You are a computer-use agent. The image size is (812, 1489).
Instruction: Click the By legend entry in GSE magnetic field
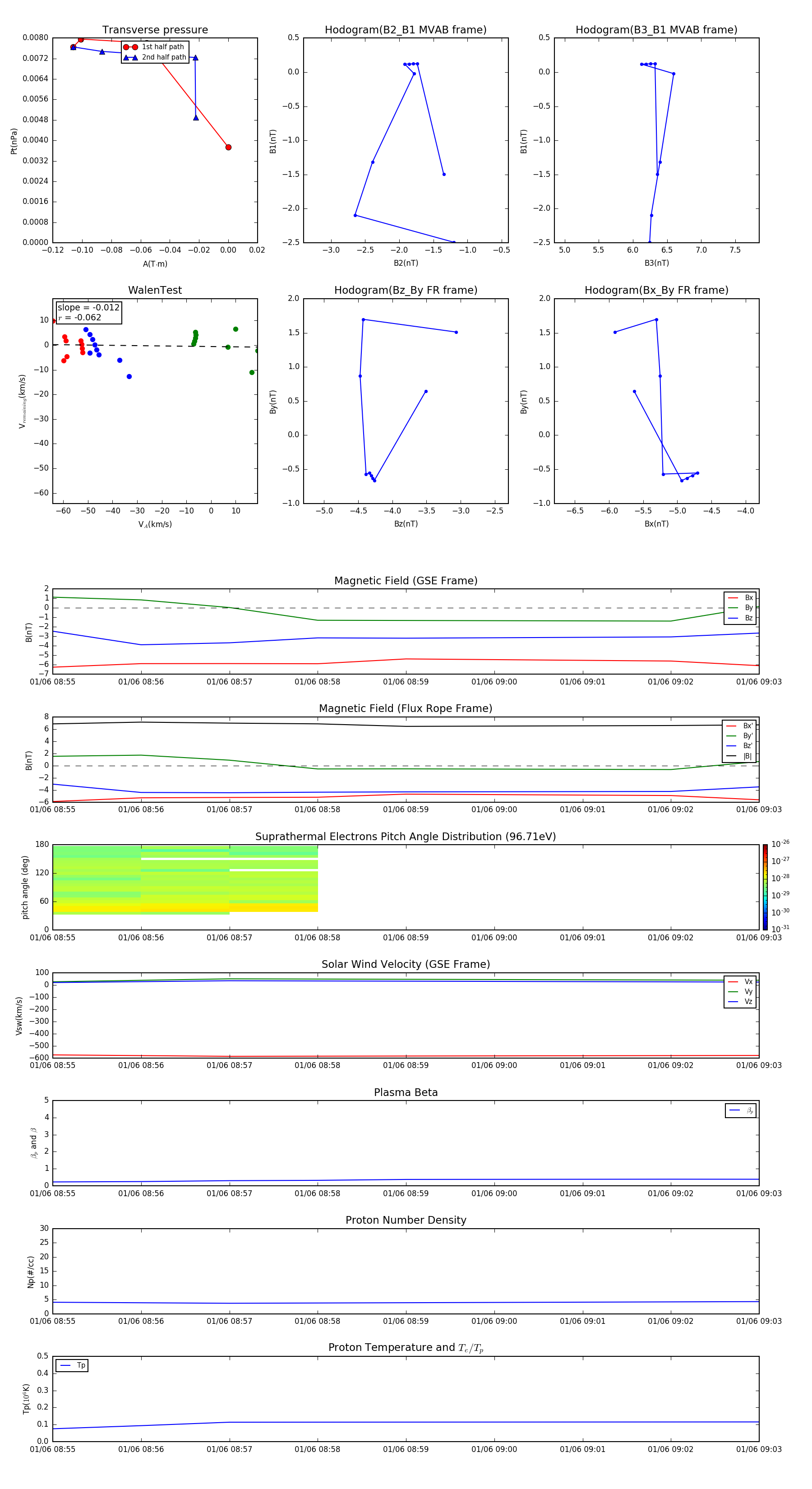pos(740,607)
